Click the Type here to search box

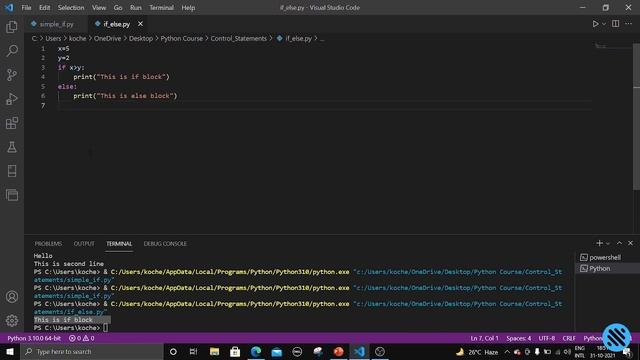click(92, 351)
